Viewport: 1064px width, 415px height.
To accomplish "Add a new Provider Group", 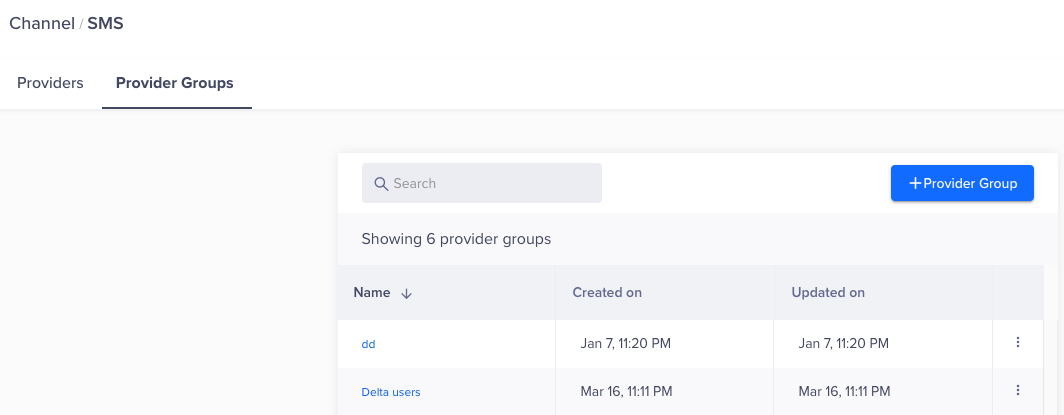I will point(962,183).
